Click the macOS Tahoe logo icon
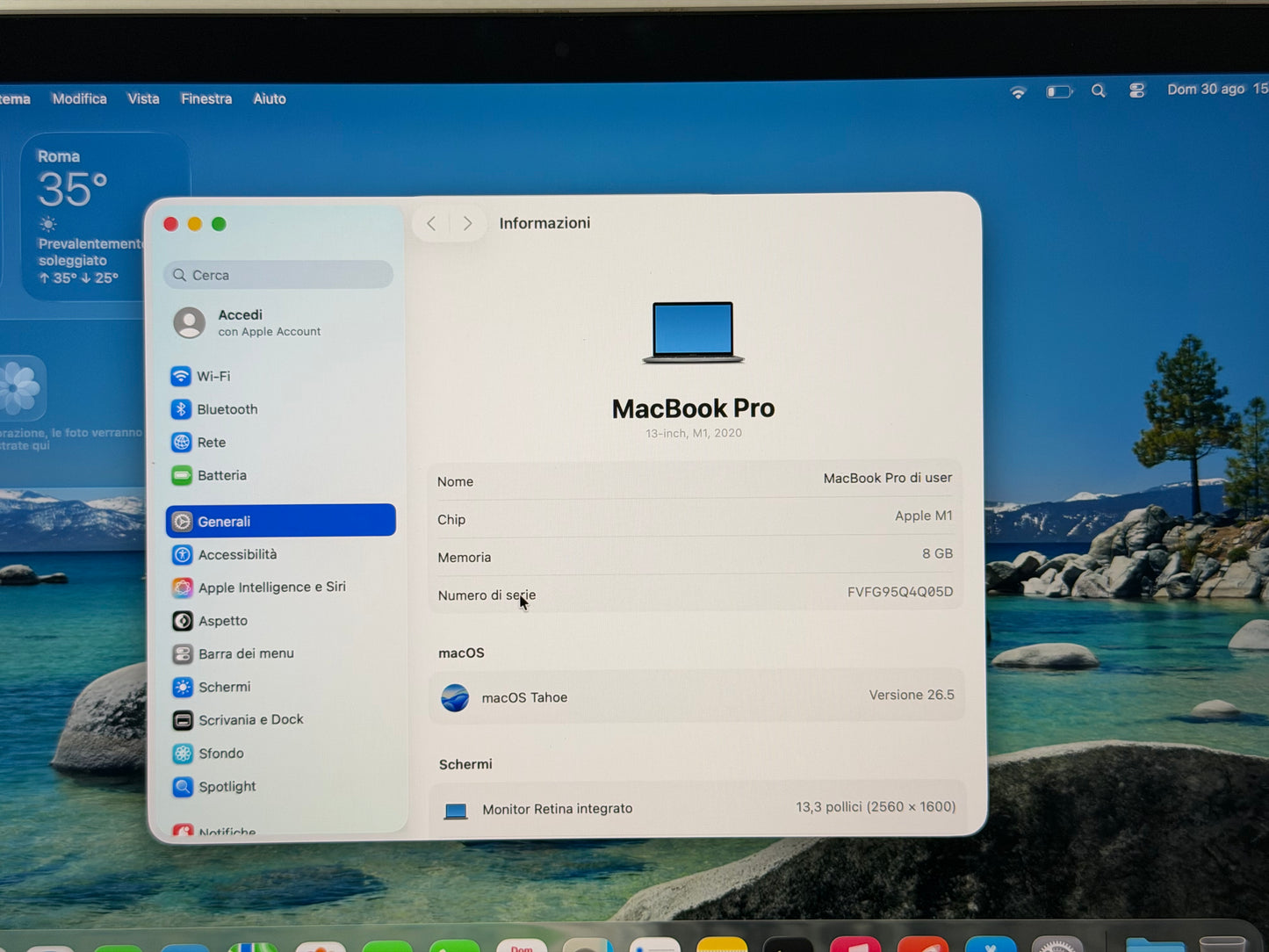The image size is (1269, 952). pyautogui.click(x=455, y=697)
